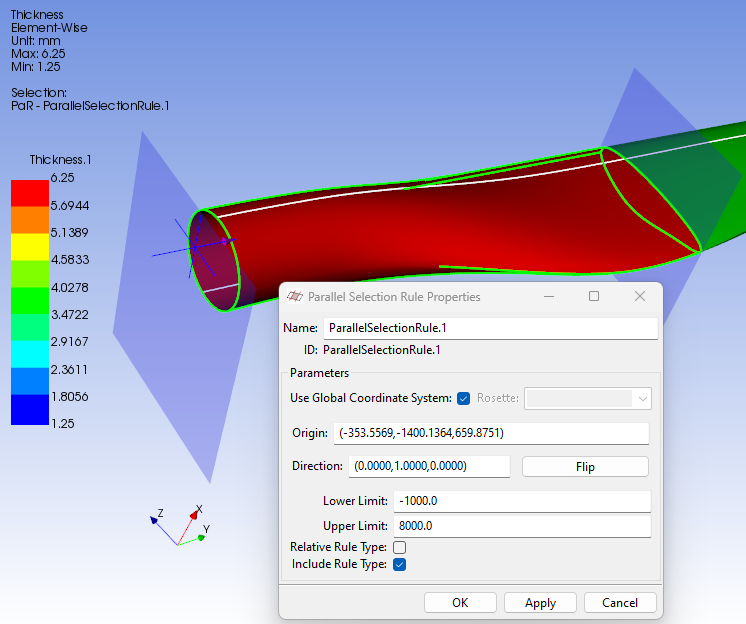Click Apply to apply rule settings
Viewport: 746px width, 624px height.
coord(540,603)
